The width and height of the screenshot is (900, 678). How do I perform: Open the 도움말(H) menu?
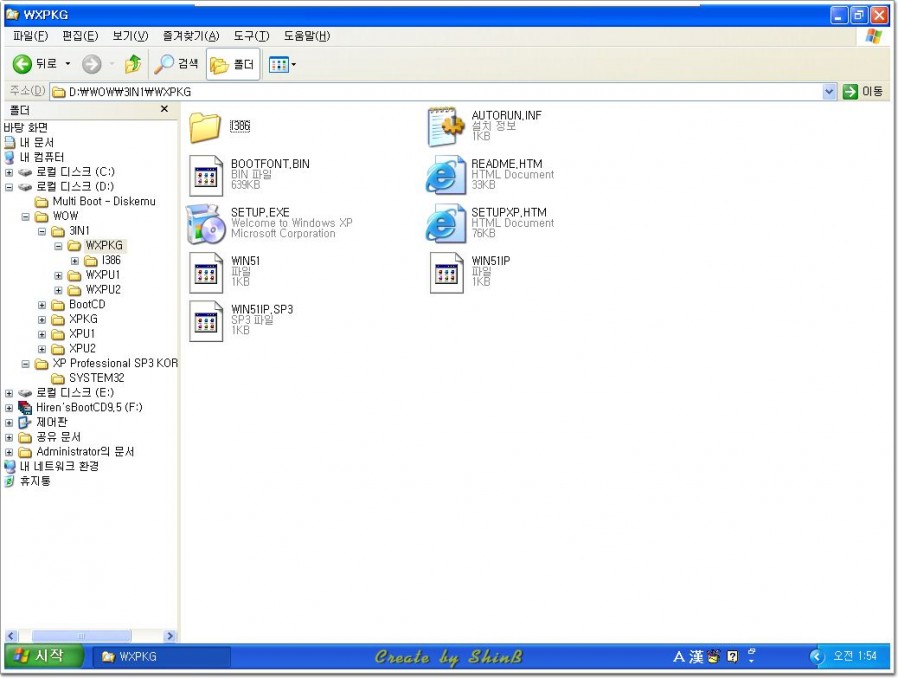[307, 36]
